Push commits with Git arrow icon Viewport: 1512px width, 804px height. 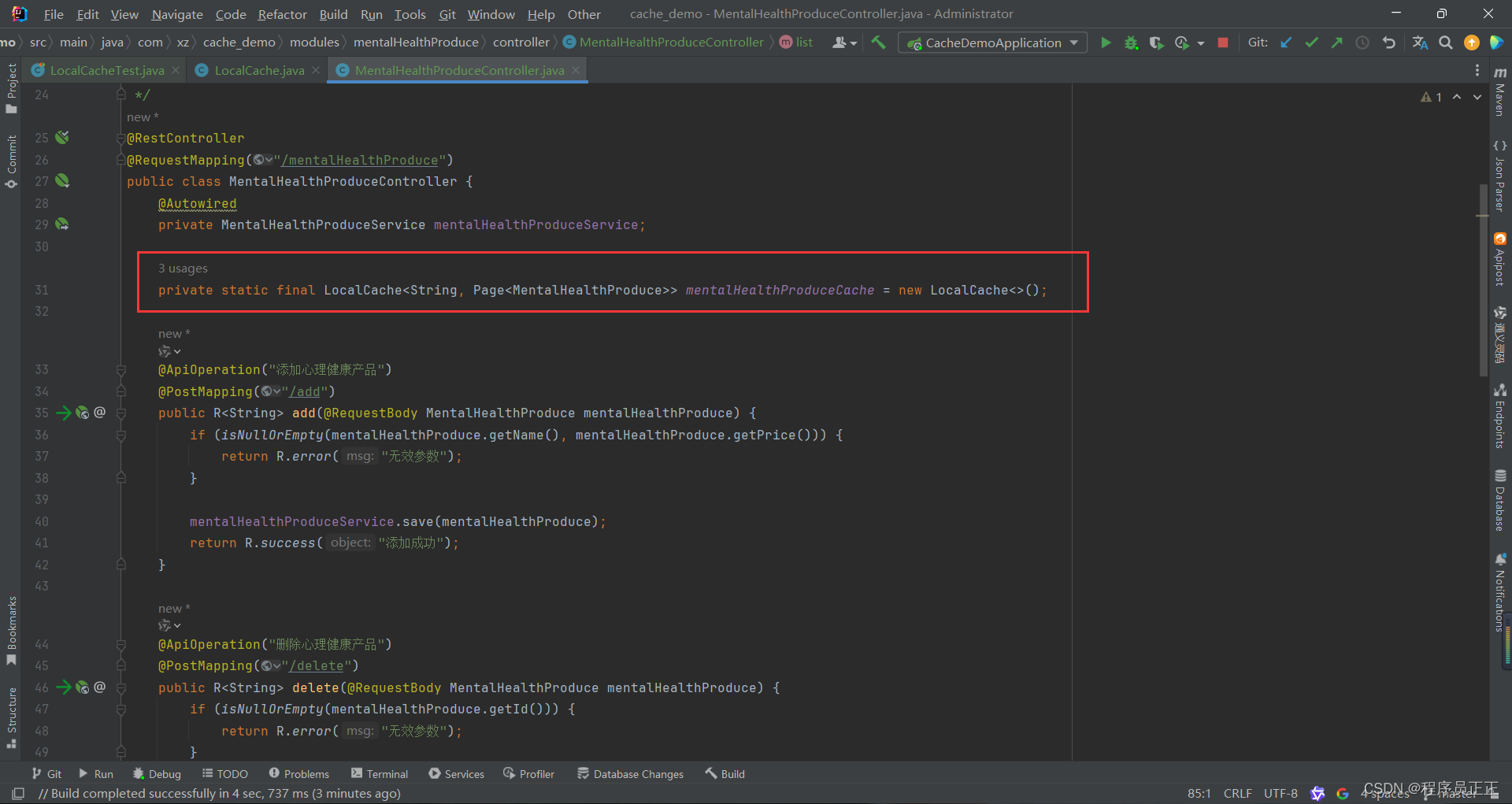coord(1336,43)
